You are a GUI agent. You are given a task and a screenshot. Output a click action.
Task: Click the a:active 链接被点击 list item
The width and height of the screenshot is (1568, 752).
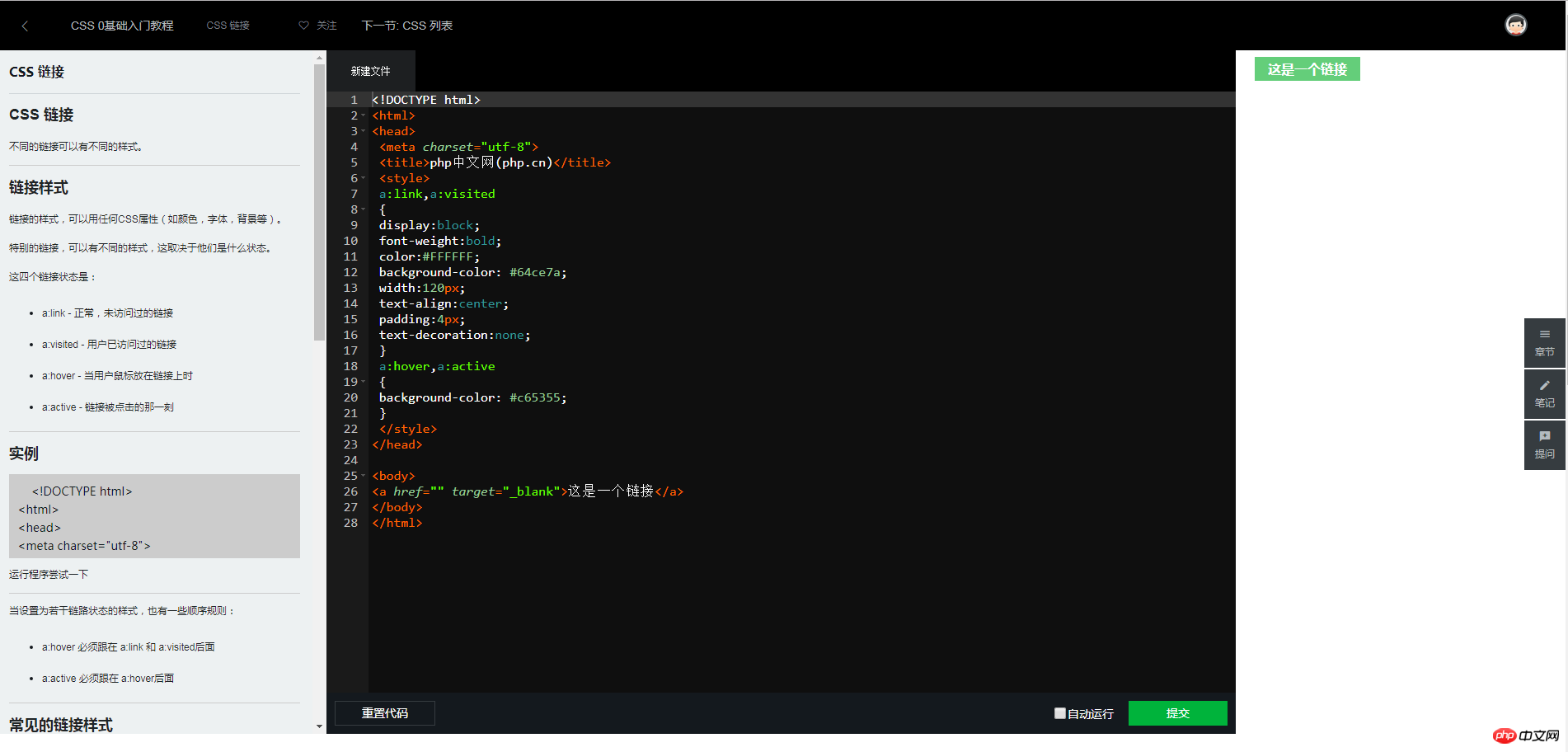(108, 407)
